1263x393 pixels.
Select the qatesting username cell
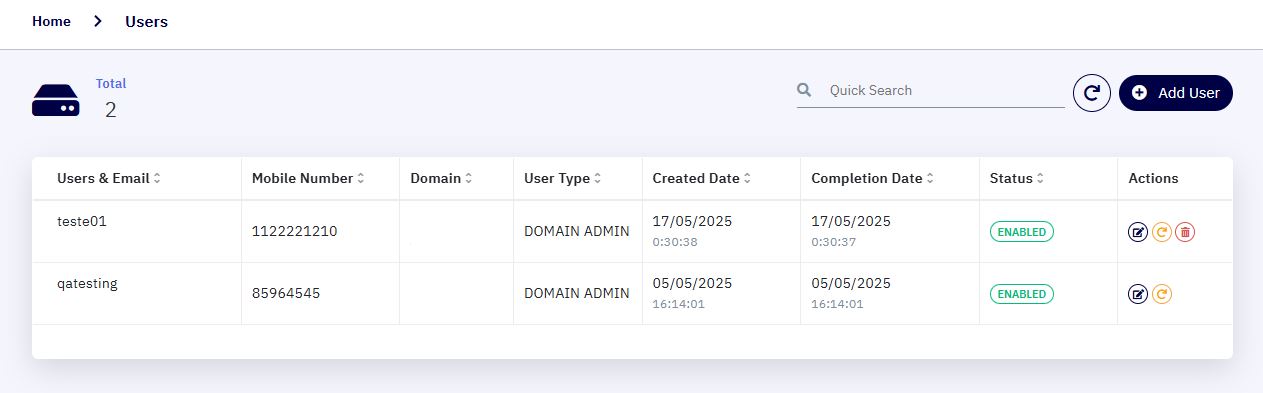click(87, 284)
